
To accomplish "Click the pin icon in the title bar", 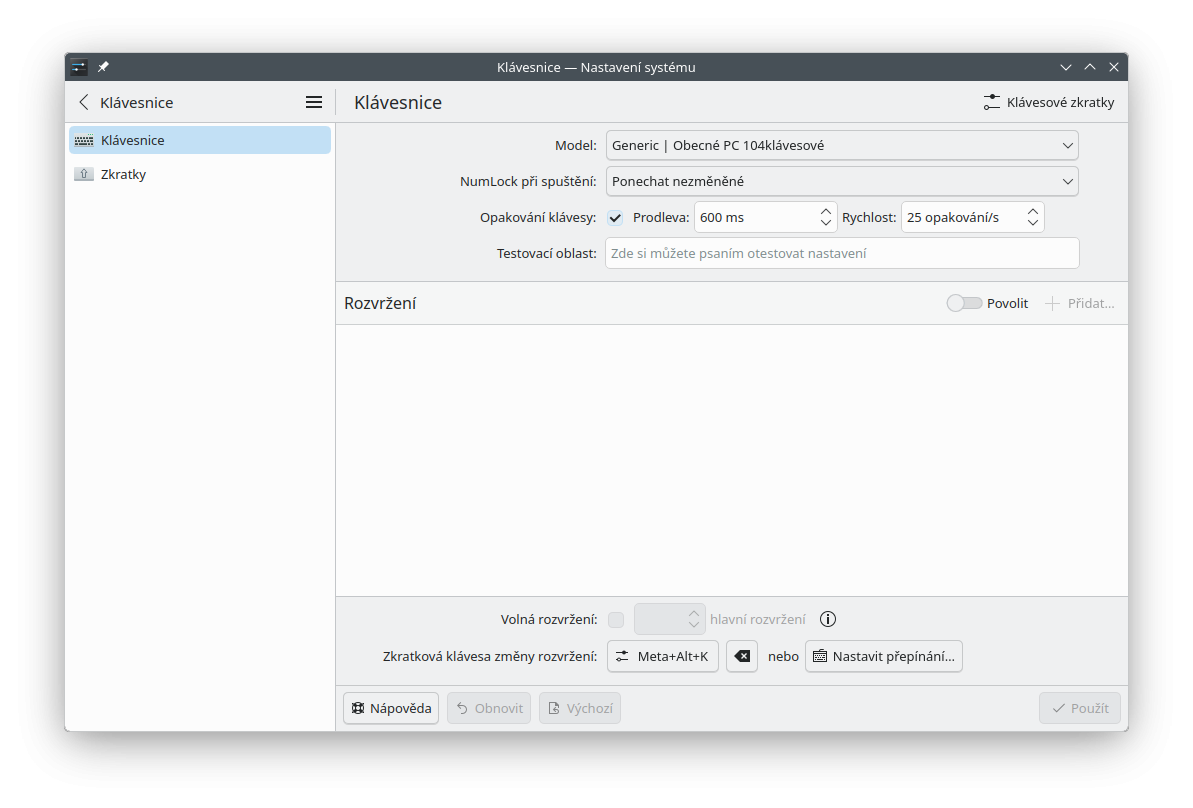I will pos(103,67).
